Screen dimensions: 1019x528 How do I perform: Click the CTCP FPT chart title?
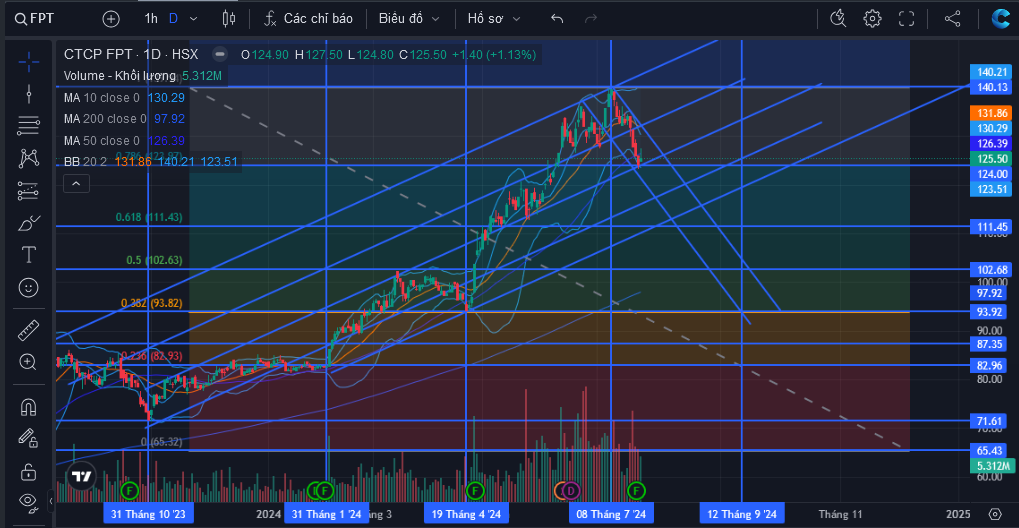point(131,55)
